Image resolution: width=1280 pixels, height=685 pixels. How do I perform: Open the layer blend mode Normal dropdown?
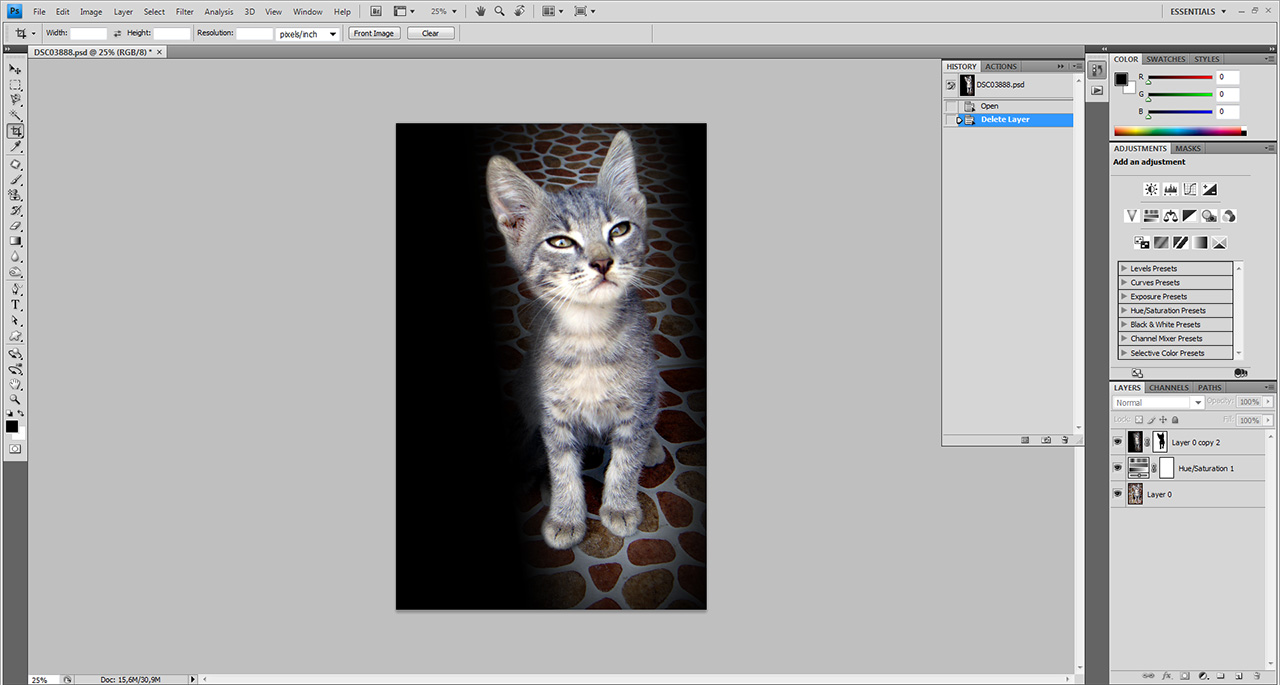[1158, 402]
